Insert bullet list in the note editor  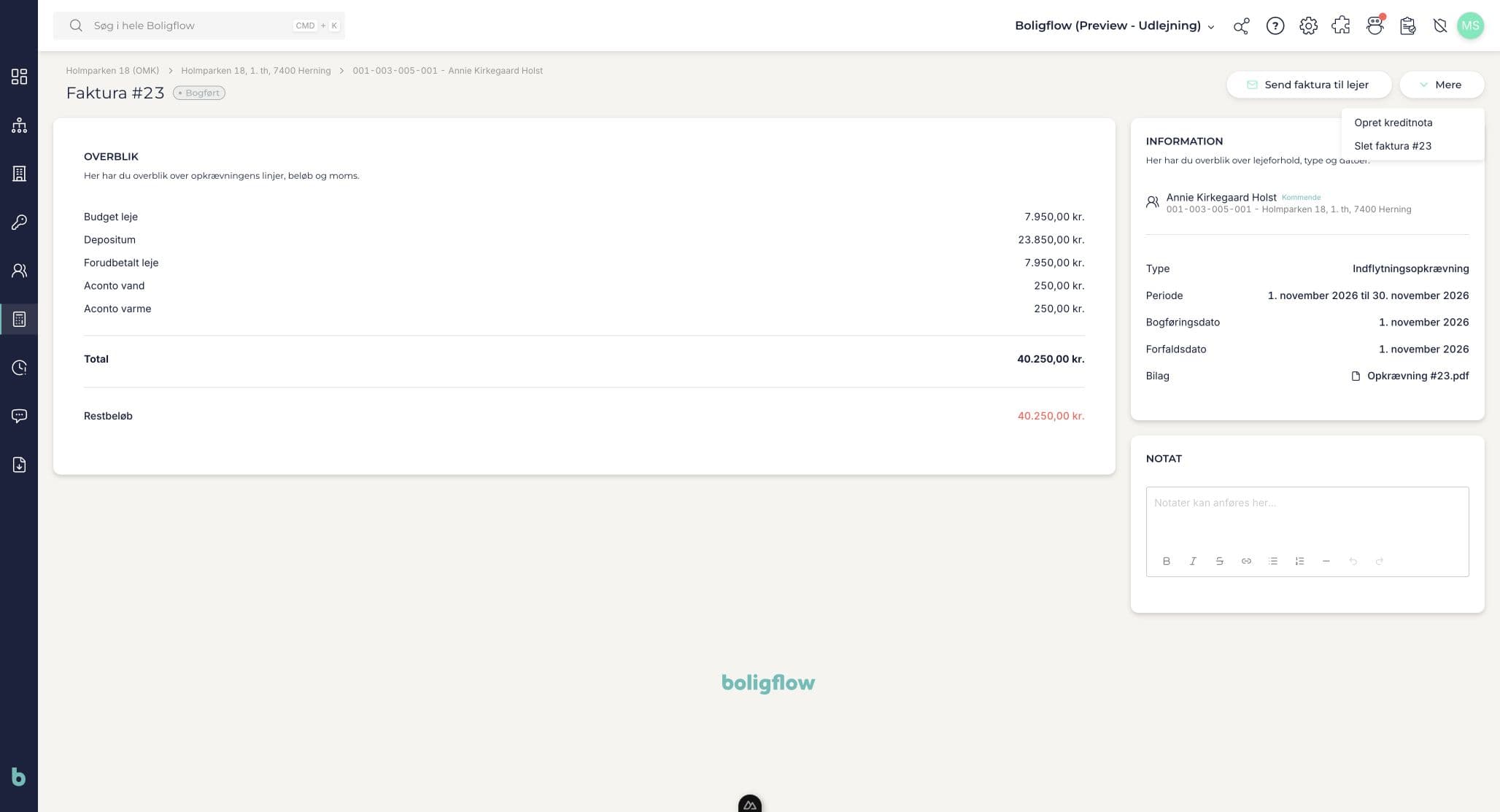click(1273, 561)
